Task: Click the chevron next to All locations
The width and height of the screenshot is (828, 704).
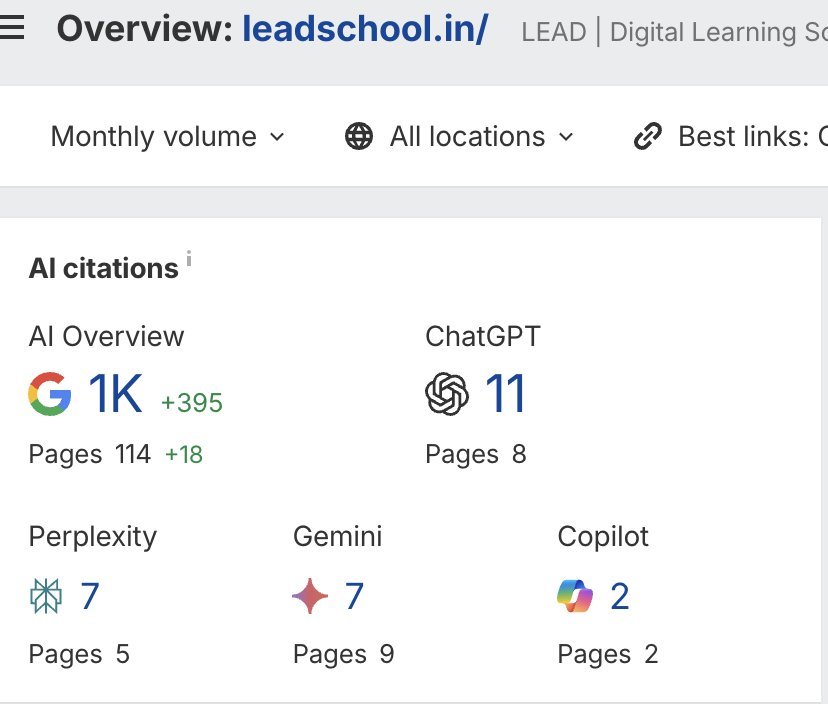Action: tap(566, 137)
